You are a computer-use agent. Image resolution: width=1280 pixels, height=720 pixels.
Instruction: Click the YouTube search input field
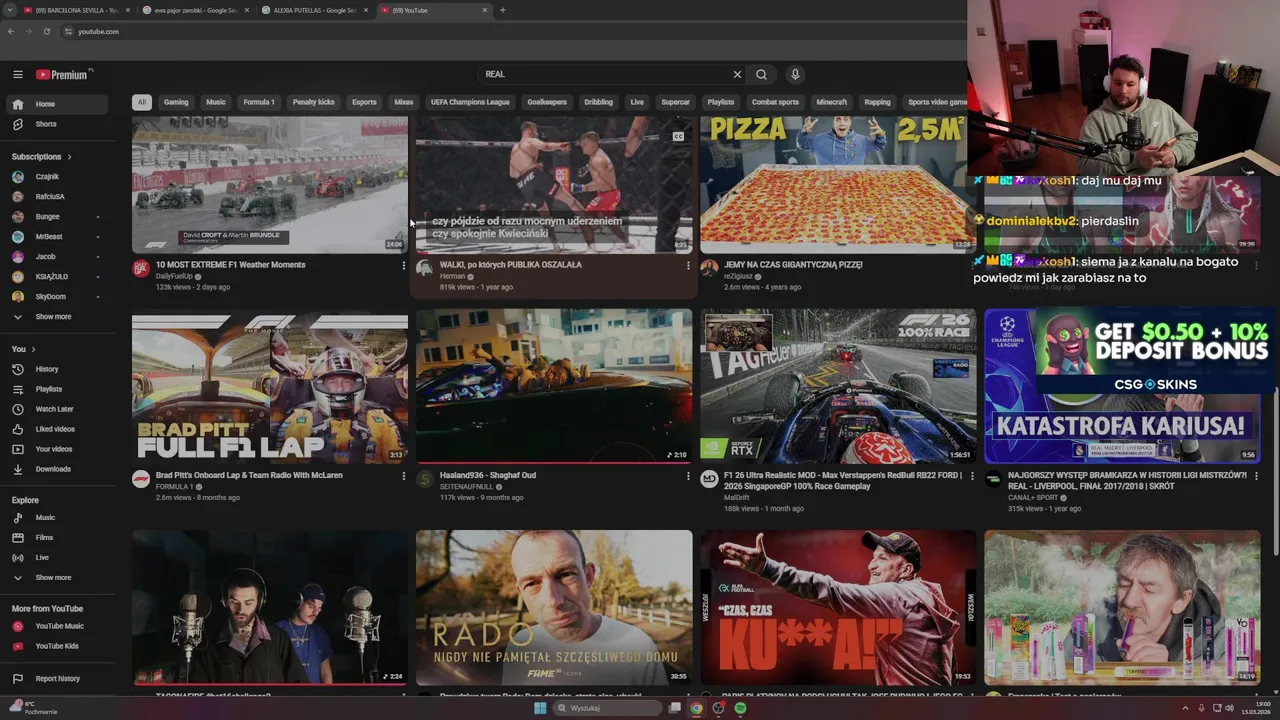(x=605, y=74)
